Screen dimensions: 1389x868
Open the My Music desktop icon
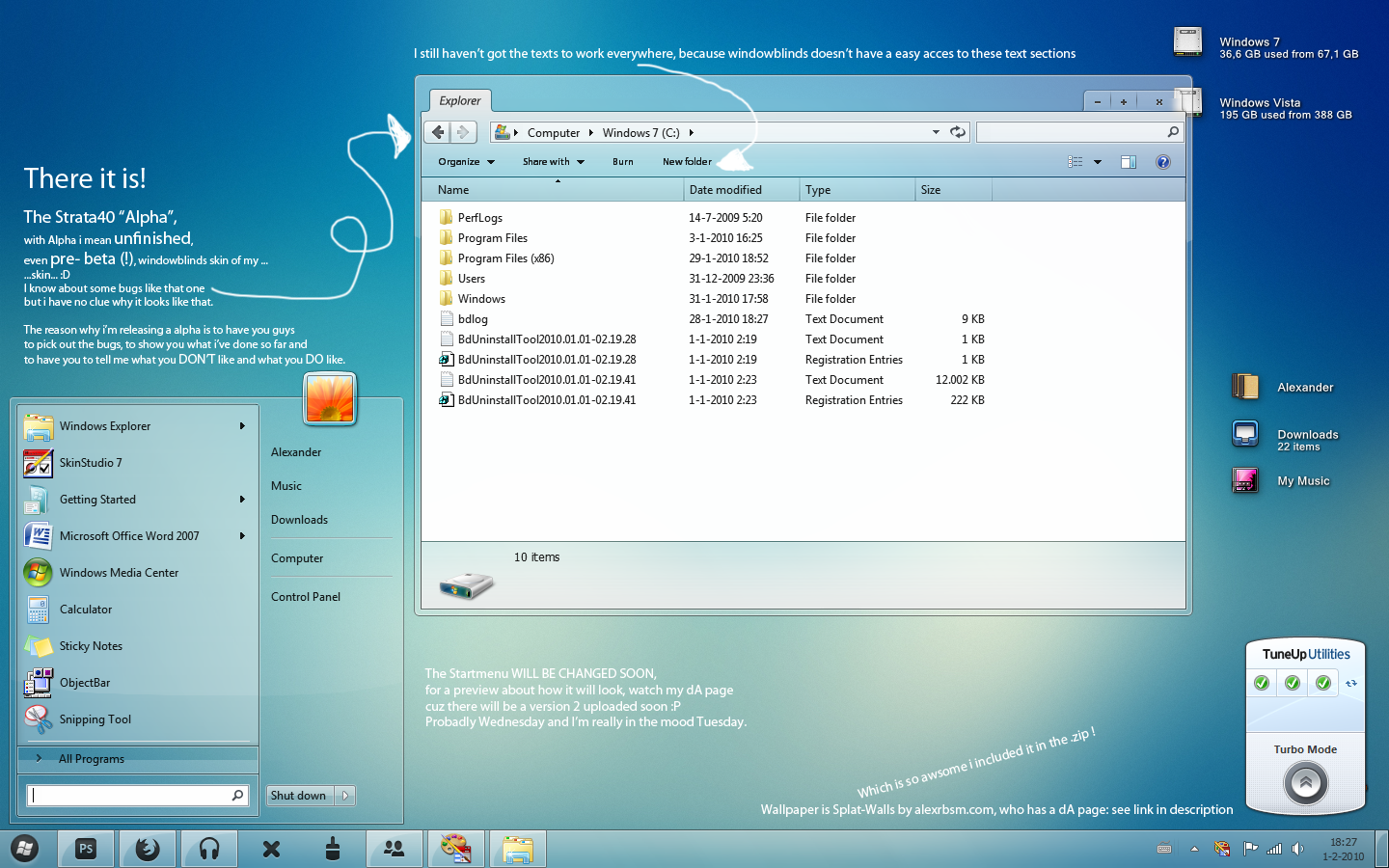click(x=1245, y=480)
